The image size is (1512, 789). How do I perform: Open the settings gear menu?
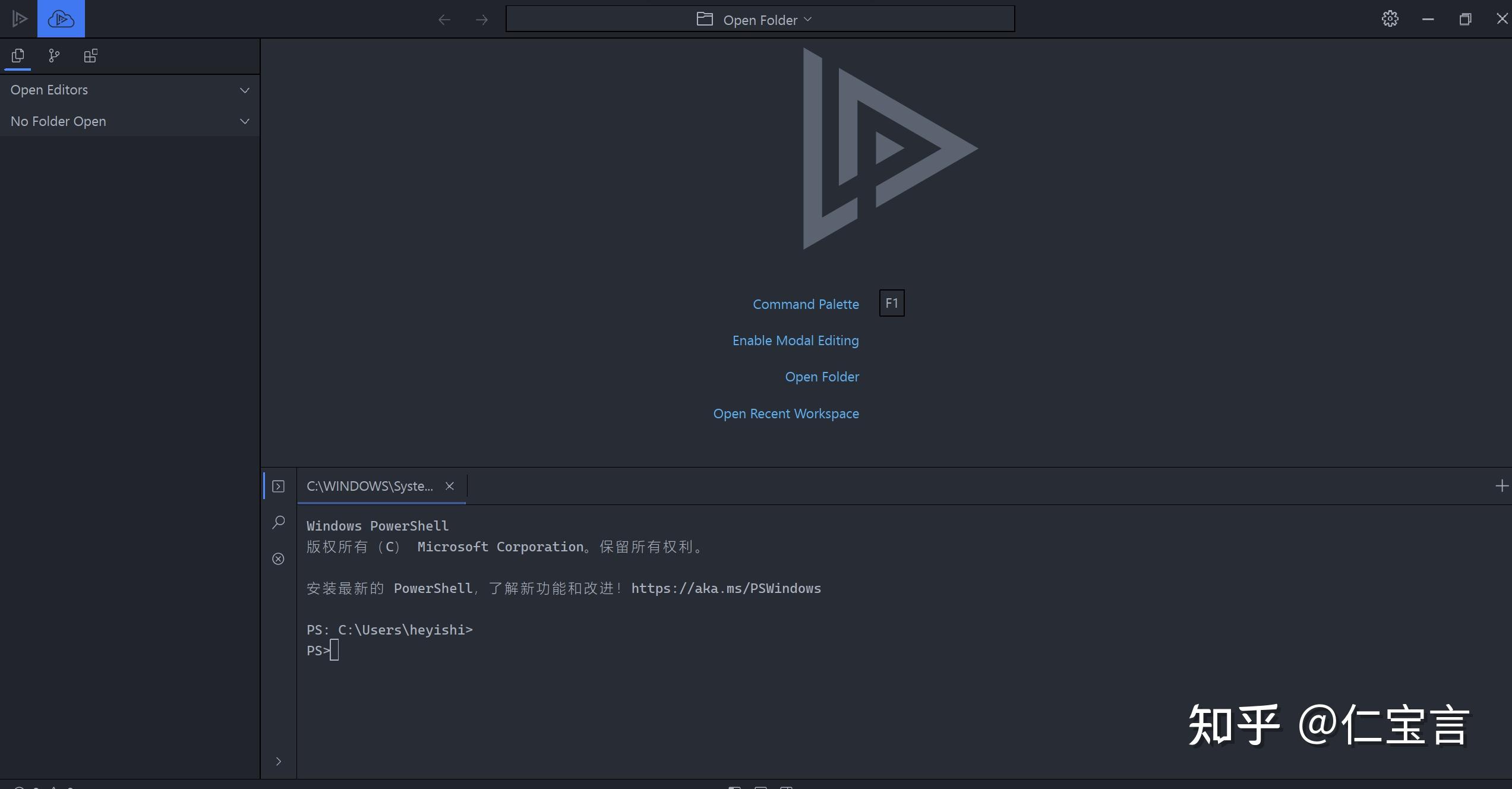coord(1390,19)
